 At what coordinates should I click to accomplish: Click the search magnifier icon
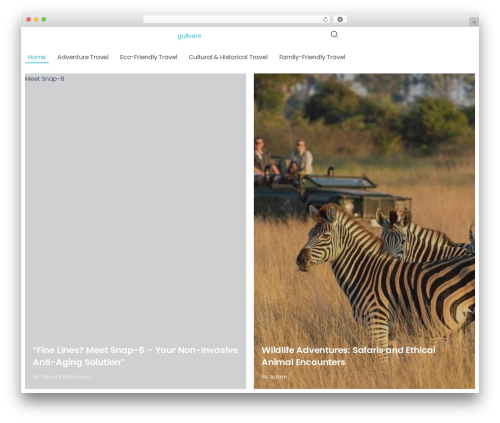(x=334, y=34)
